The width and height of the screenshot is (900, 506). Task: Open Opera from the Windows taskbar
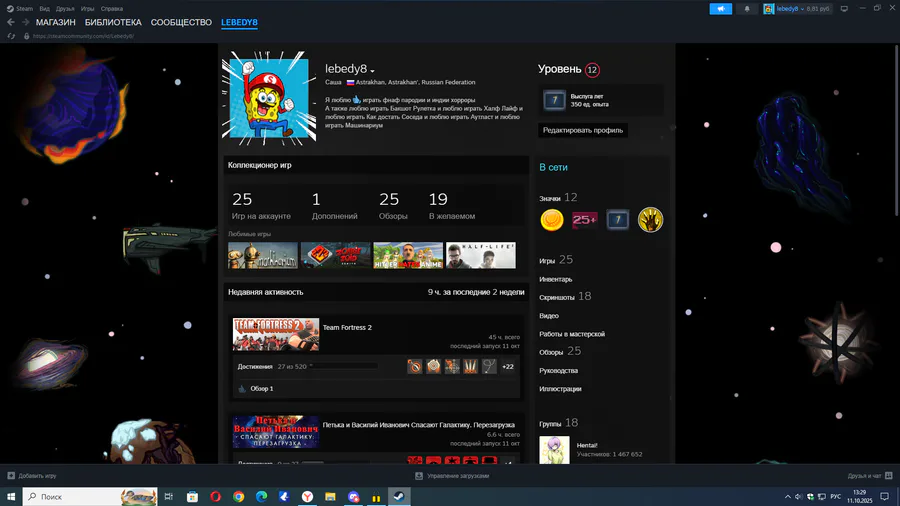point(215,496)
